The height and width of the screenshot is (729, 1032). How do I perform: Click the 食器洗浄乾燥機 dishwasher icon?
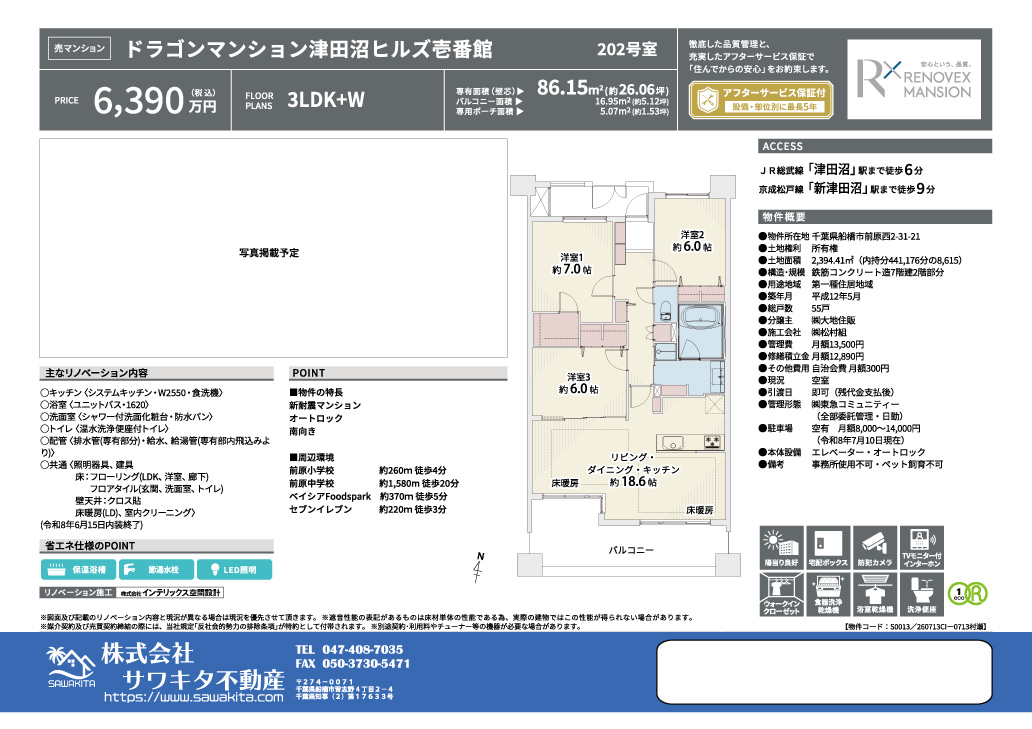828,594
